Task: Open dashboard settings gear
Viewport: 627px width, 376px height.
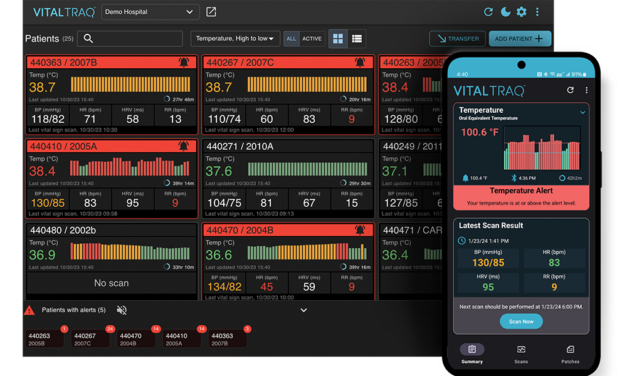Action: pos(521,12)
